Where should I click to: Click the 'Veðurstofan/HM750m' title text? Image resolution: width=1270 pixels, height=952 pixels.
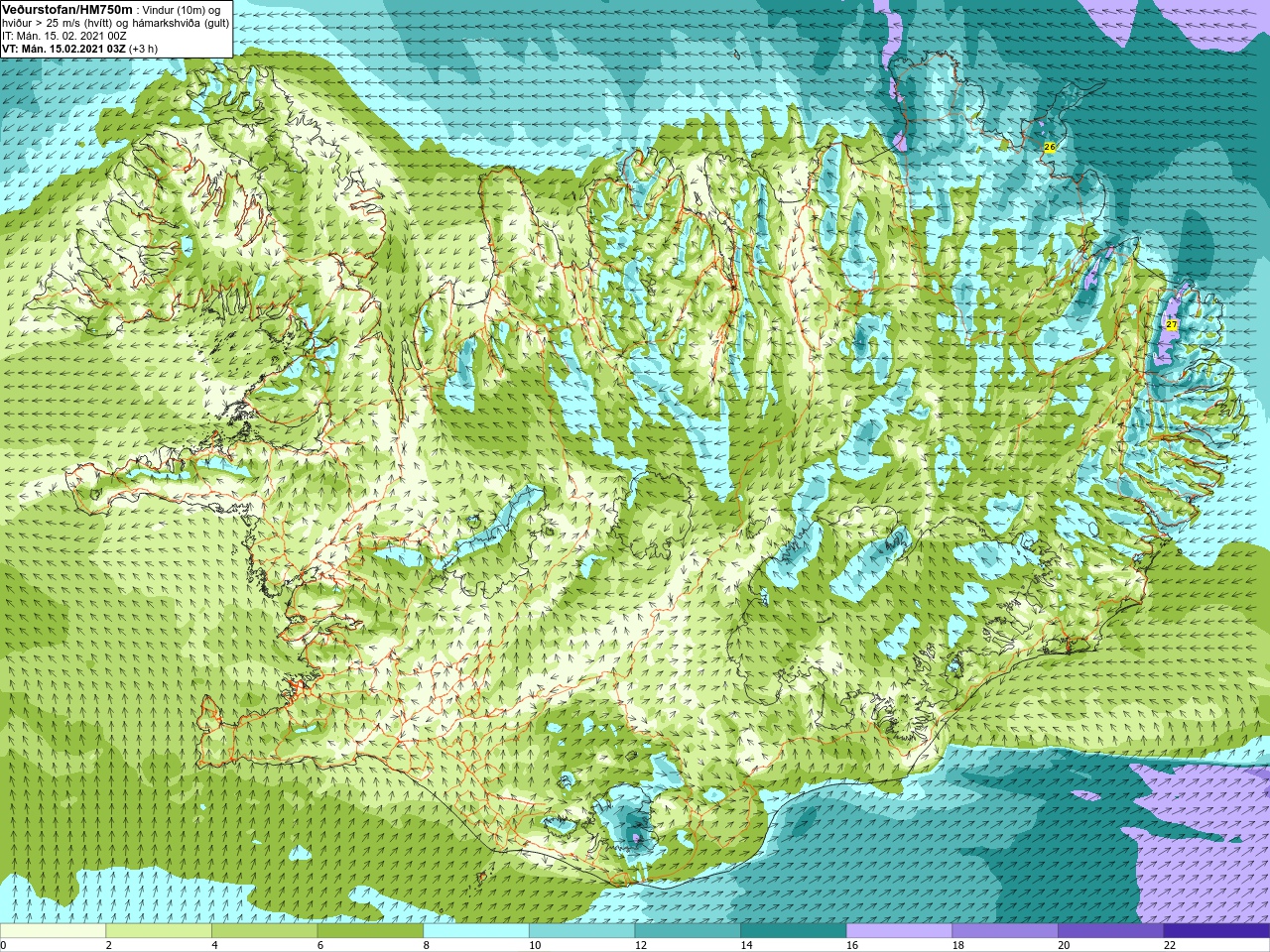(68, 9)
